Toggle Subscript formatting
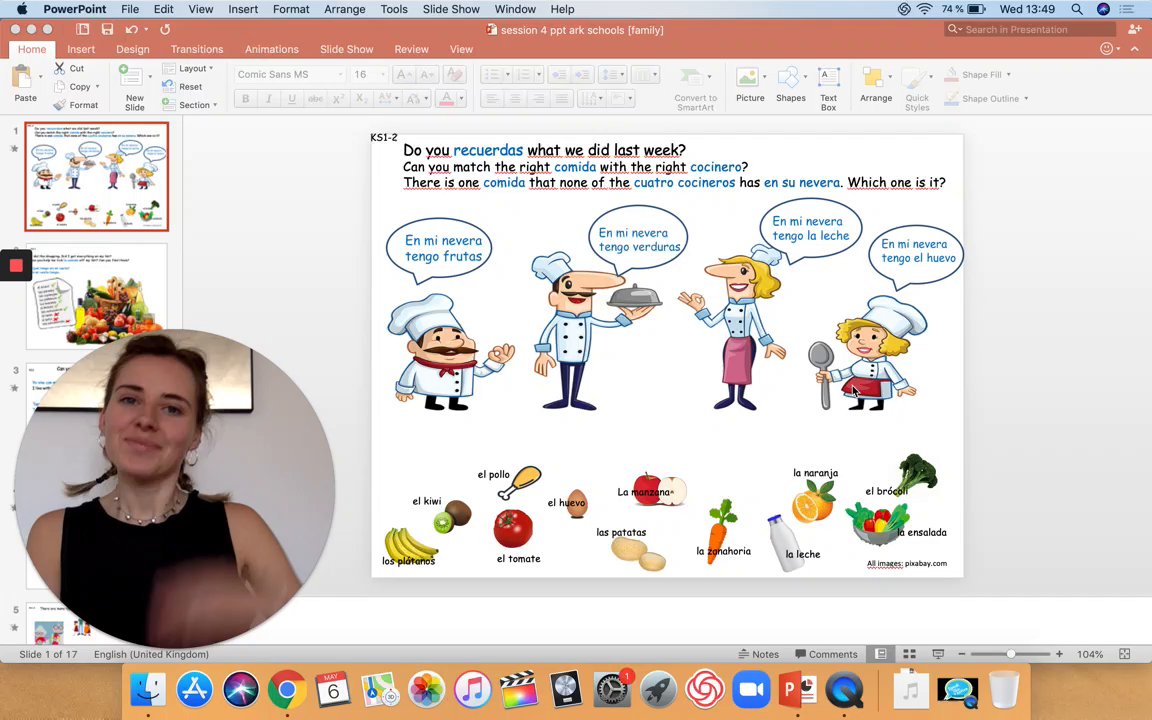This screenshot has width=1152, height=720. click(x=361, y=98)
